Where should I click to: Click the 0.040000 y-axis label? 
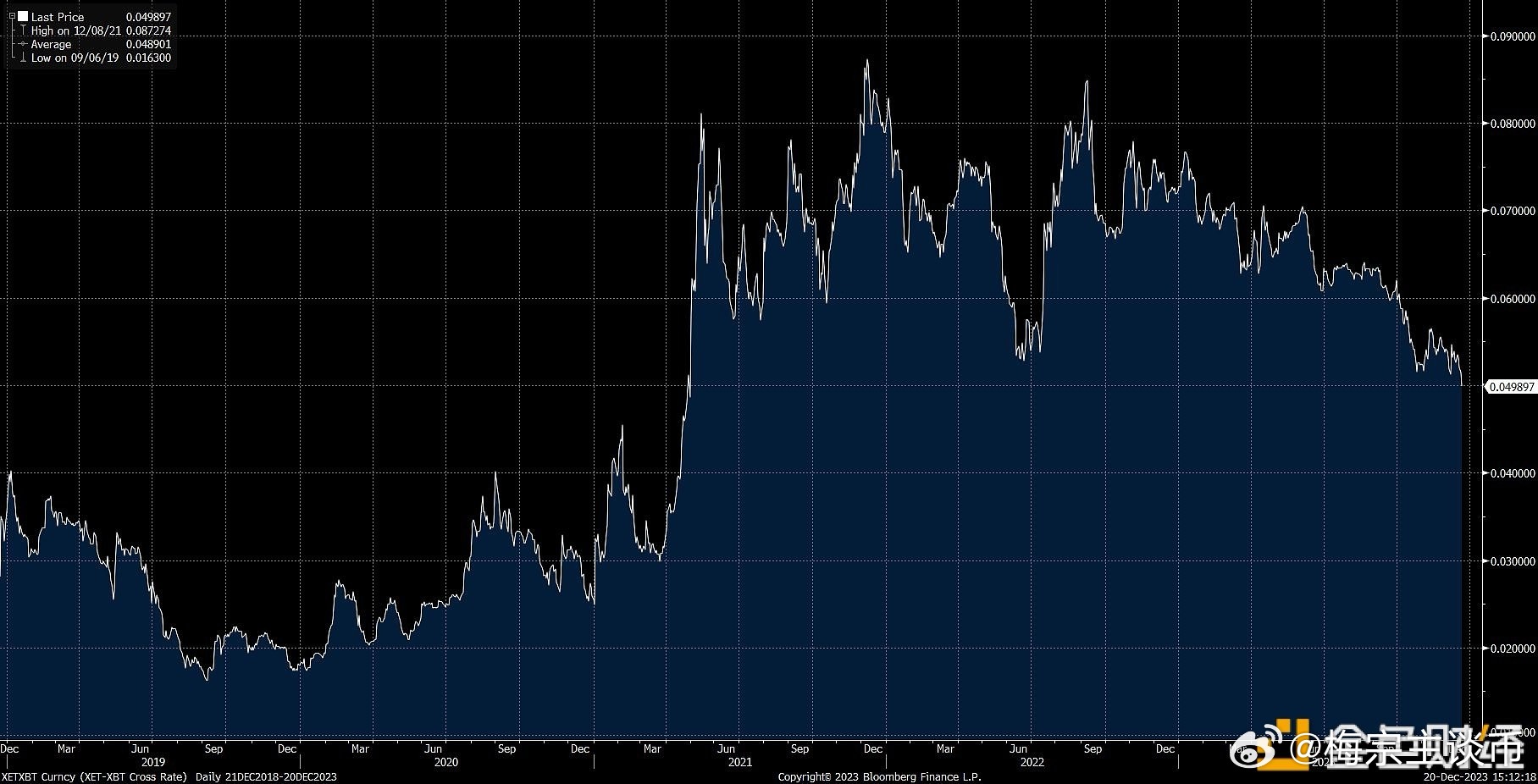tap(1513, 473)
